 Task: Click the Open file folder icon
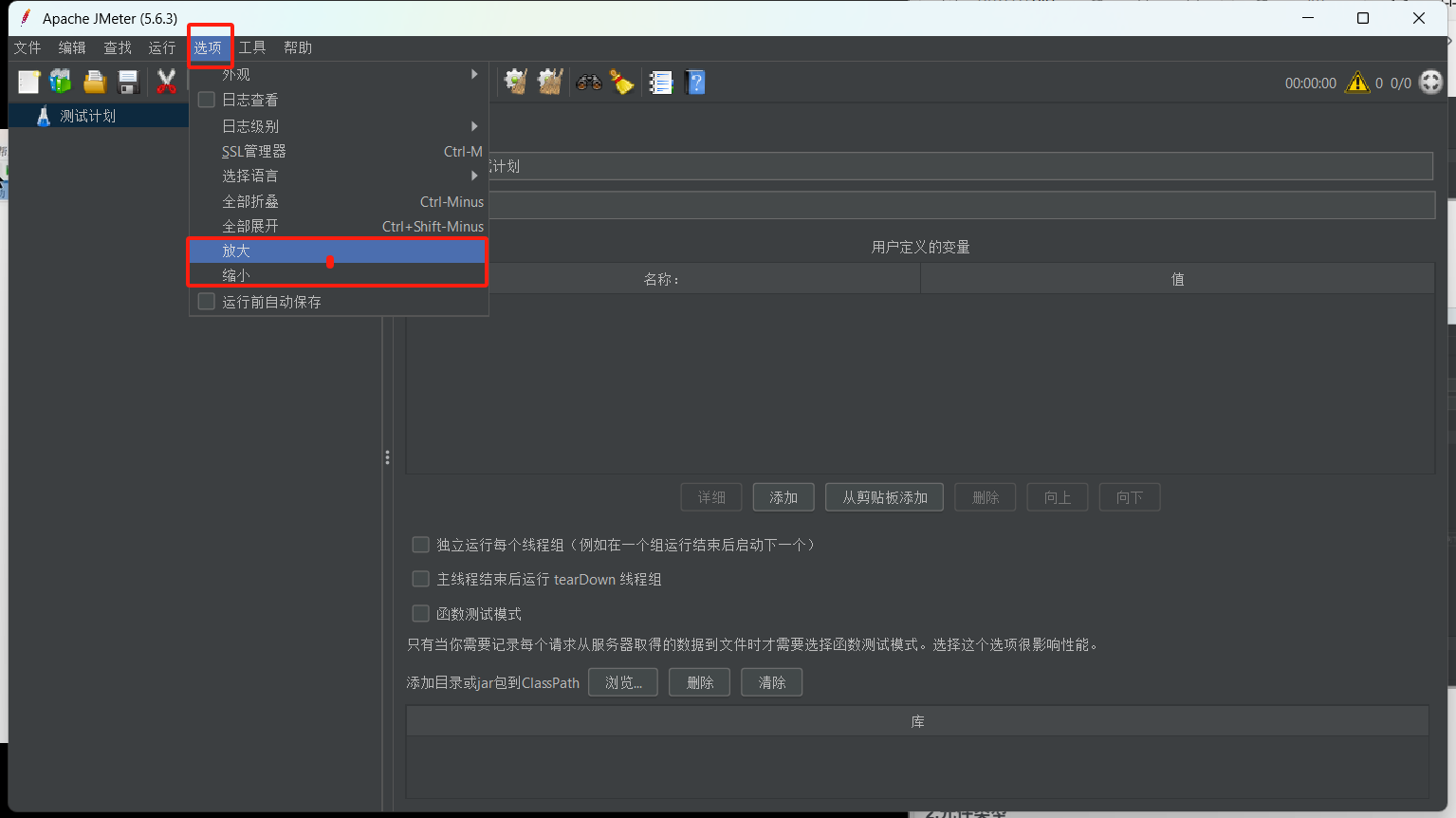click(x=95, y=83)
